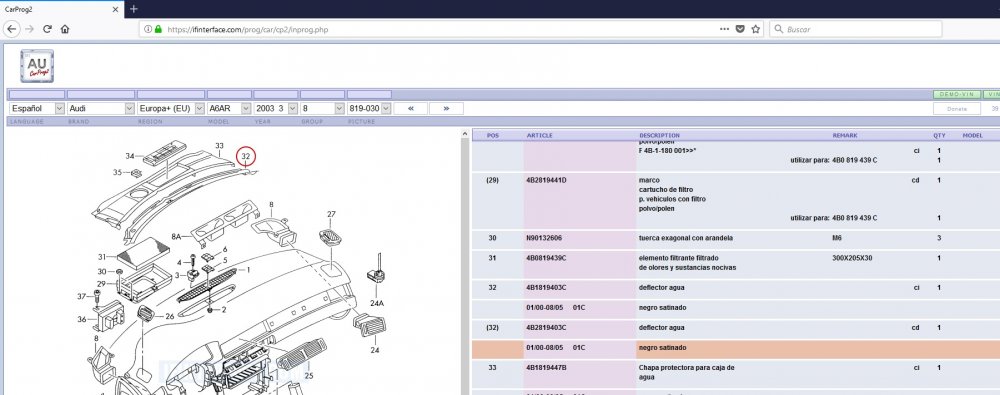1000x395 pixels.
Task: Open a new tab with the plus button
Action: click(133, 9)
